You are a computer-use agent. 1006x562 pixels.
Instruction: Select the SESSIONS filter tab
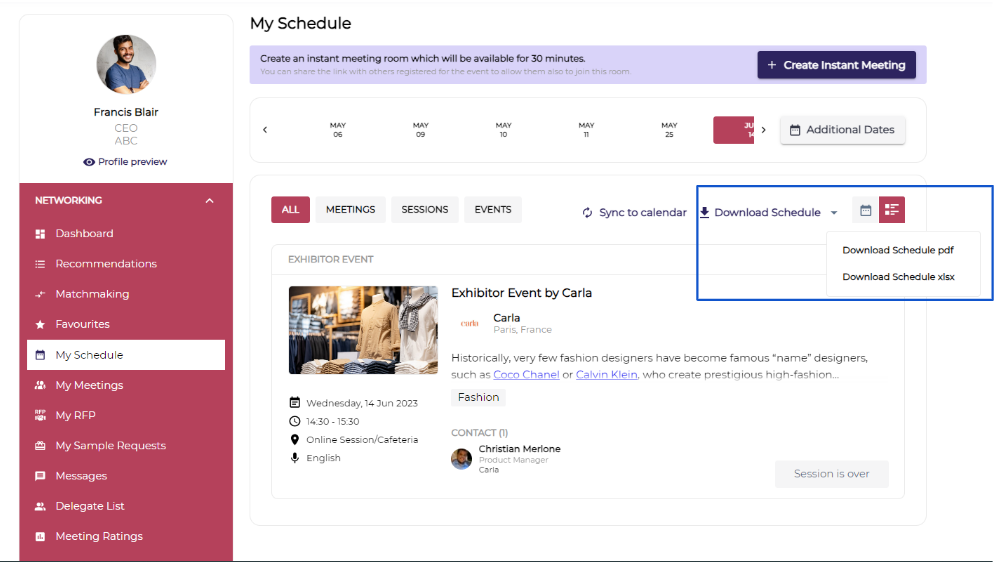click(424, 210)
